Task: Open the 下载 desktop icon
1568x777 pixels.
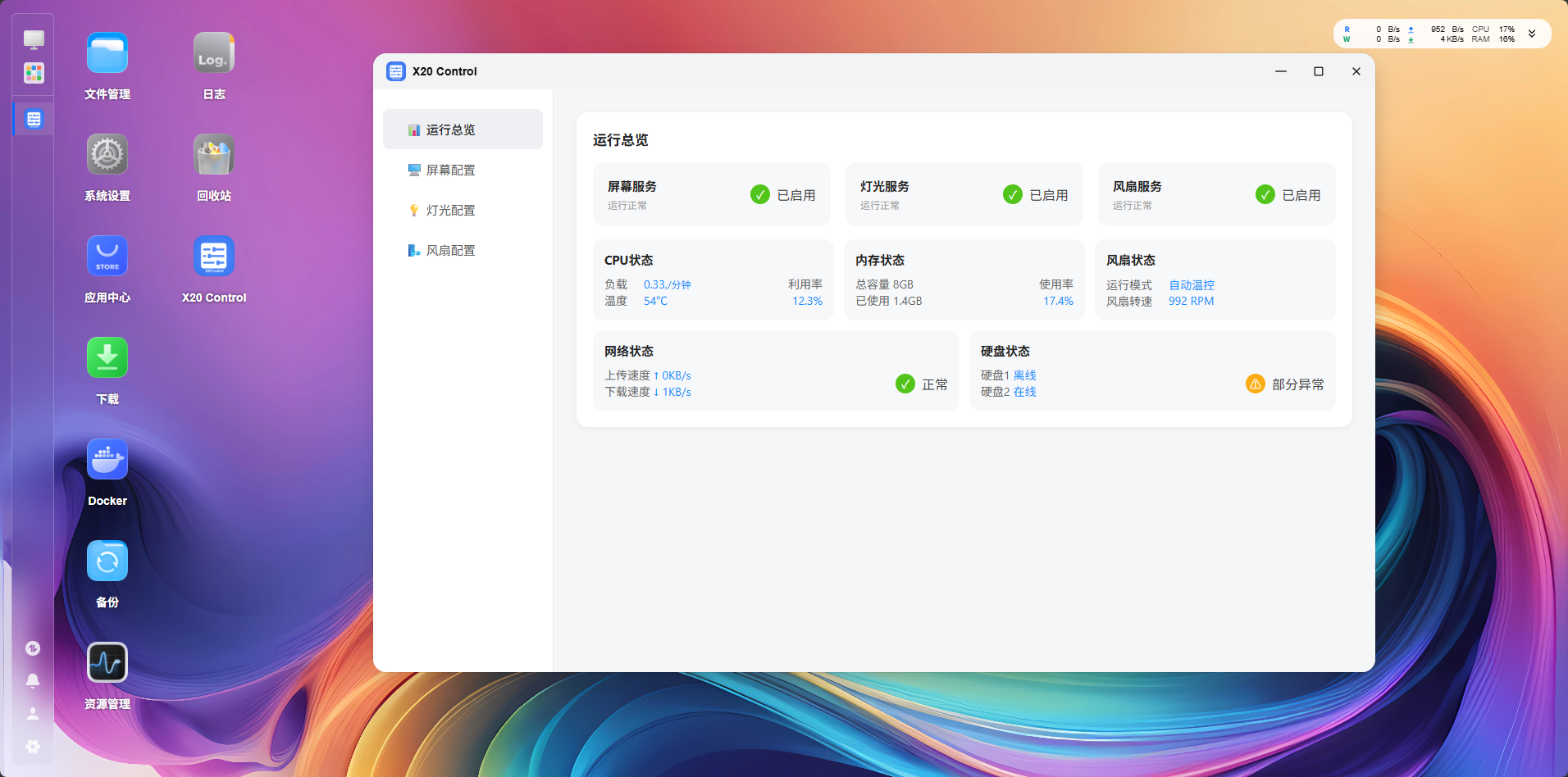Action: coord(107,358)
